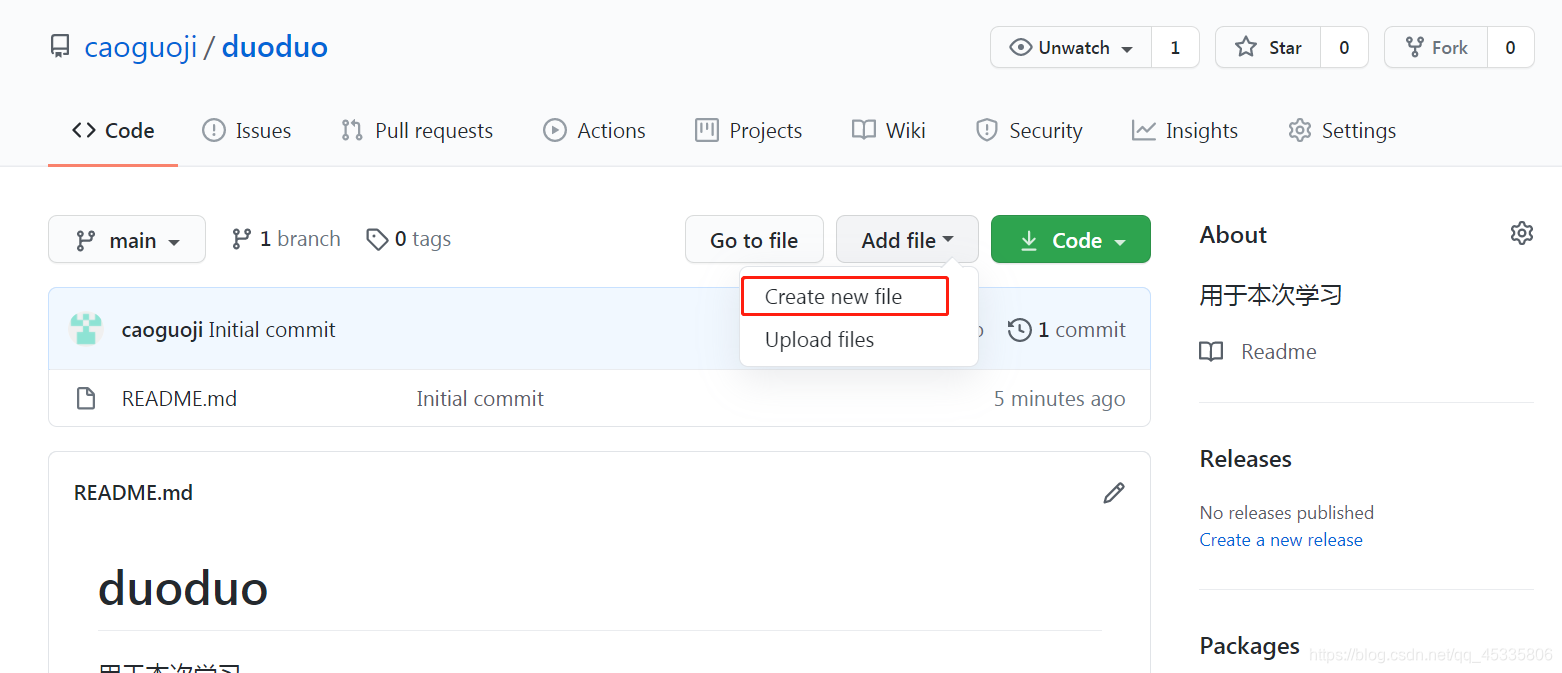This screenshot has width=1562, height=673.
Task: Expand the main branch selector
Action: [127, 240]
